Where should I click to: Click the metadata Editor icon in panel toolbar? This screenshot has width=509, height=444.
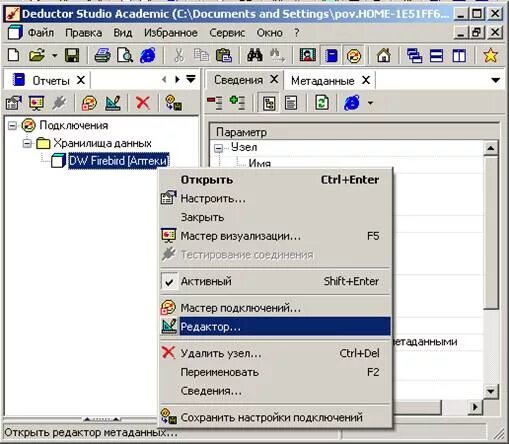point(113,103)
